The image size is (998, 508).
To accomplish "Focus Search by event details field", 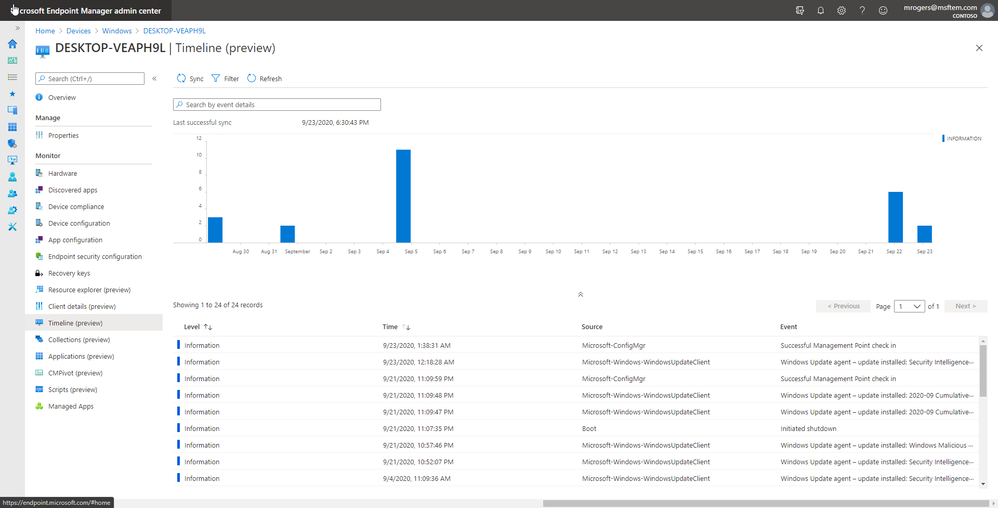I will 277,104.
